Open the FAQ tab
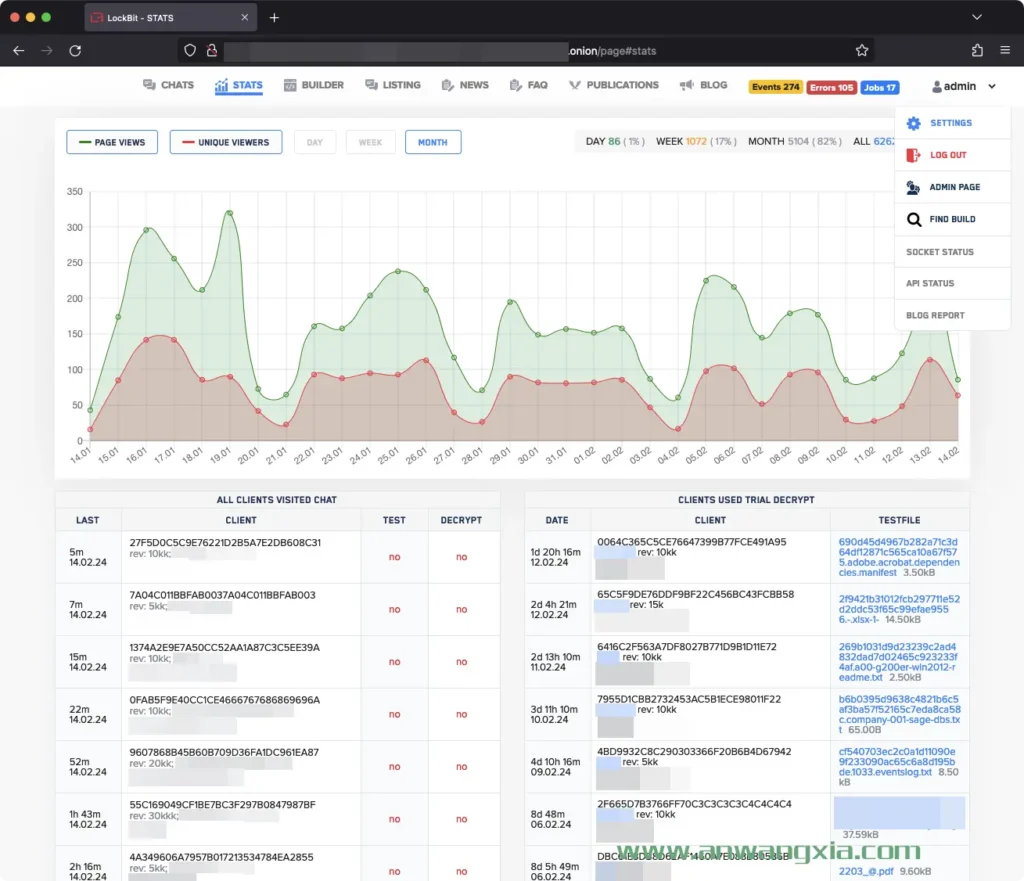This screenshot has width=1024, height=881. click(528, 85)
